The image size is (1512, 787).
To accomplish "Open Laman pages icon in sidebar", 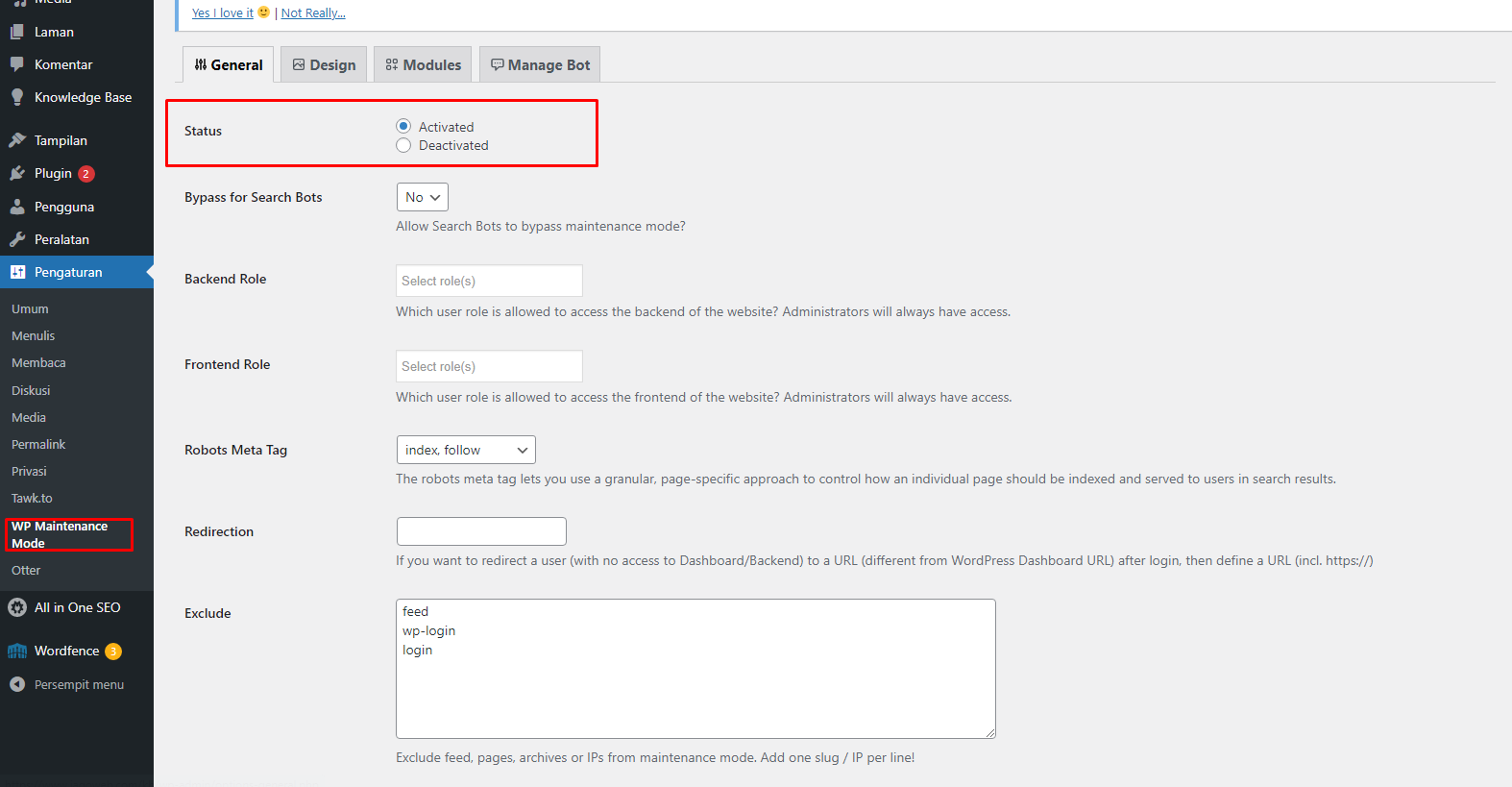I will coord(17,32).
